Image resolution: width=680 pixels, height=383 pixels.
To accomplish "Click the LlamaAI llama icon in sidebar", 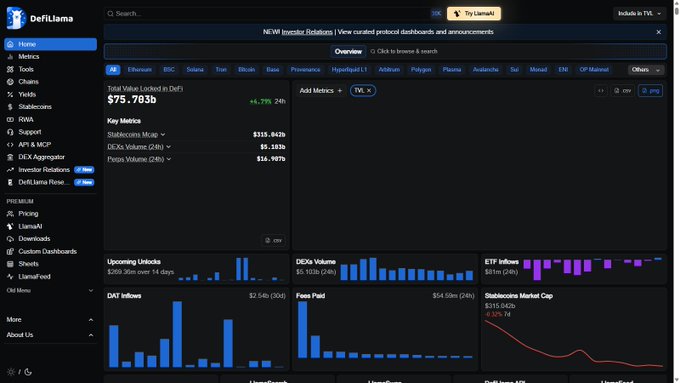I will tap(10, 226).
